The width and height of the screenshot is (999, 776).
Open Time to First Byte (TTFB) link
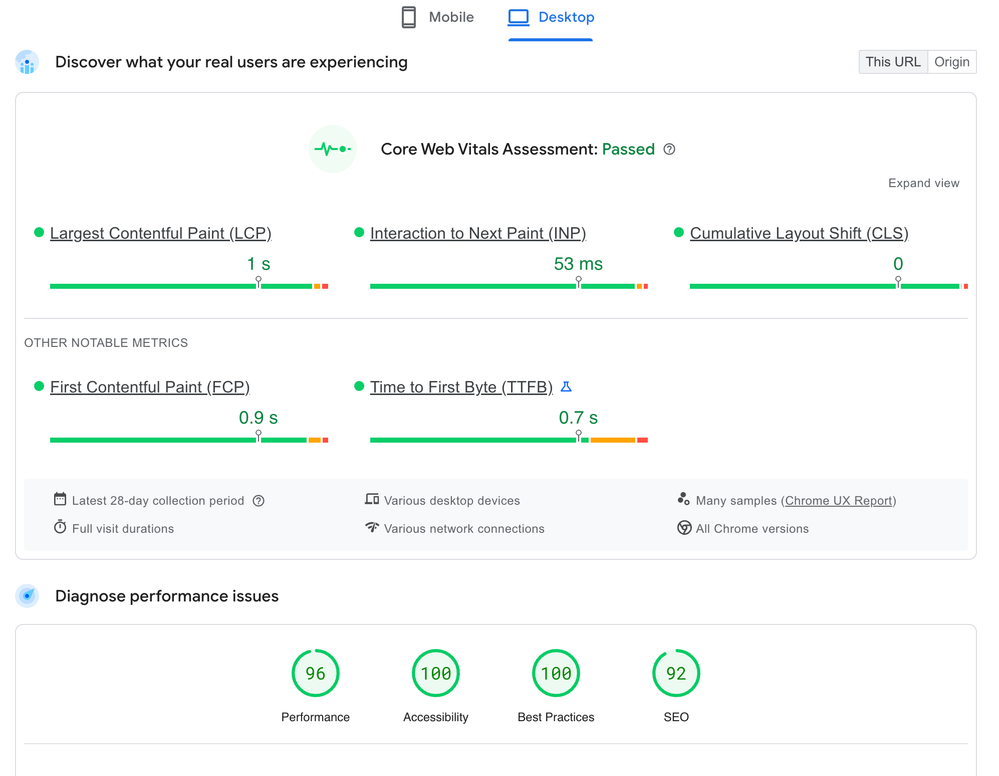tap(461, 387)
